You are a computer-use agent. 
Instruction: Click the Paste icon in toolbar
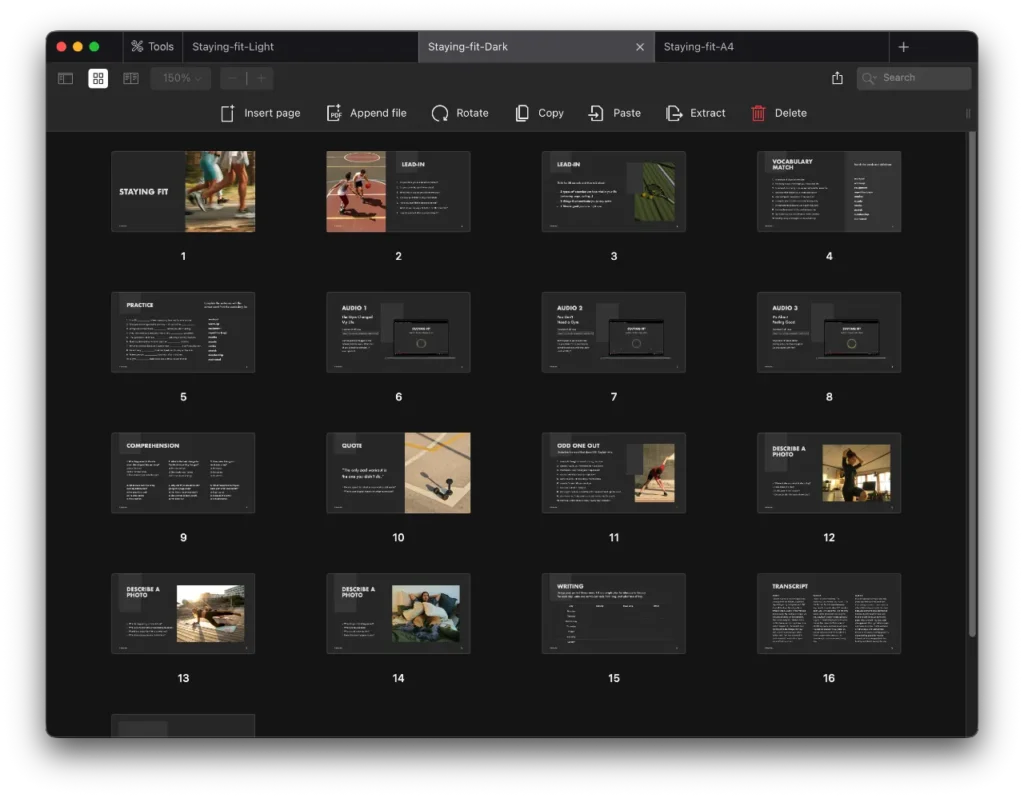tap(596, 113)
